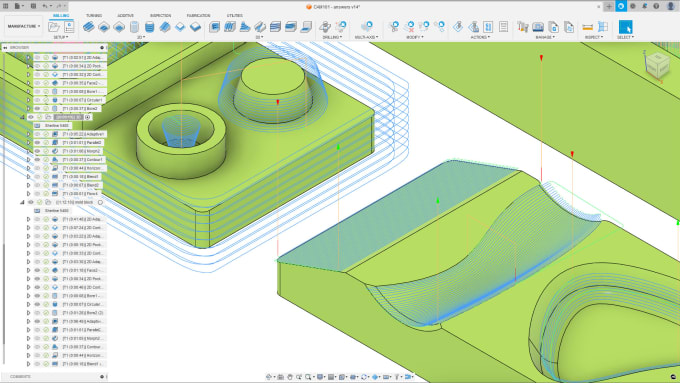Switch to the ADDITIVE tab
This screenshot has height=383, width=680.
126,16
